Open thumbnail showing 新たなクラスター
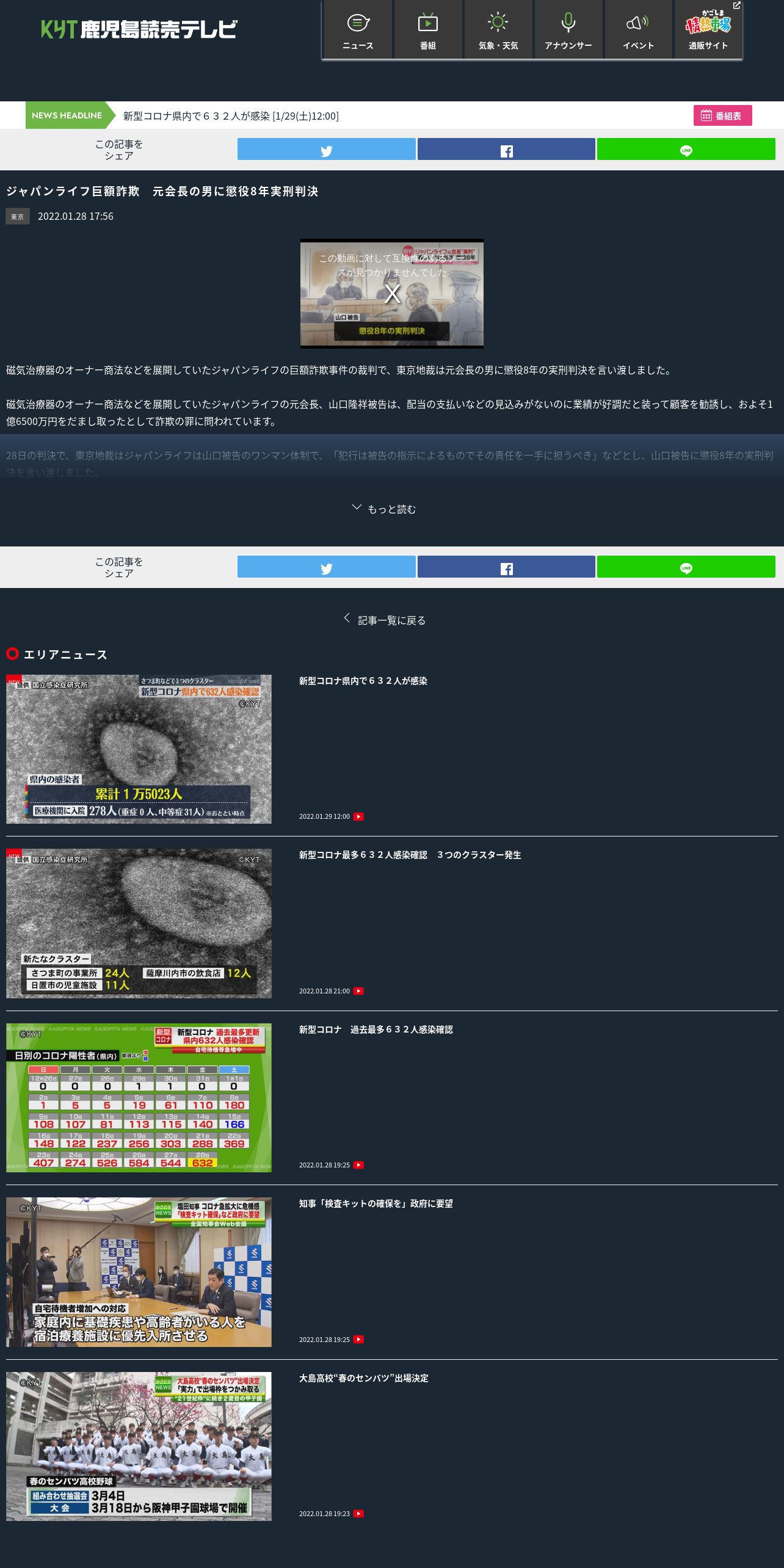 [x=139, y=923]
